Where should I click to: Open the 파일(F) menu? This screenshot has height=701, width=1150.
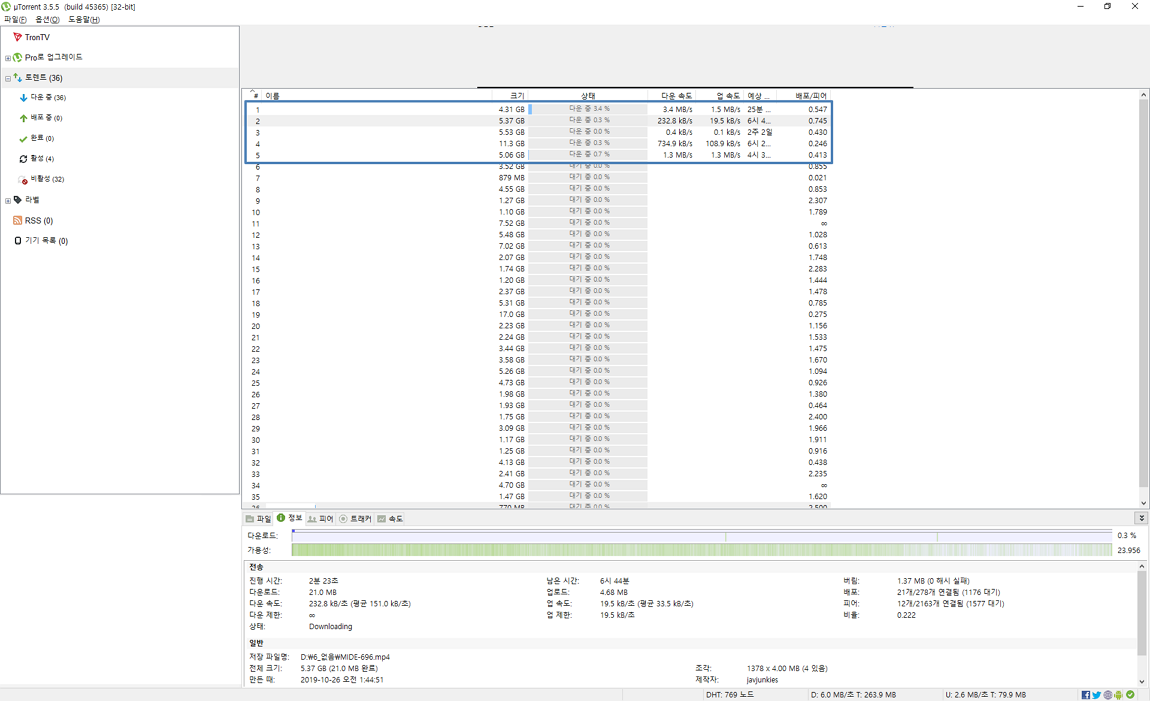[x=15, y=20]
